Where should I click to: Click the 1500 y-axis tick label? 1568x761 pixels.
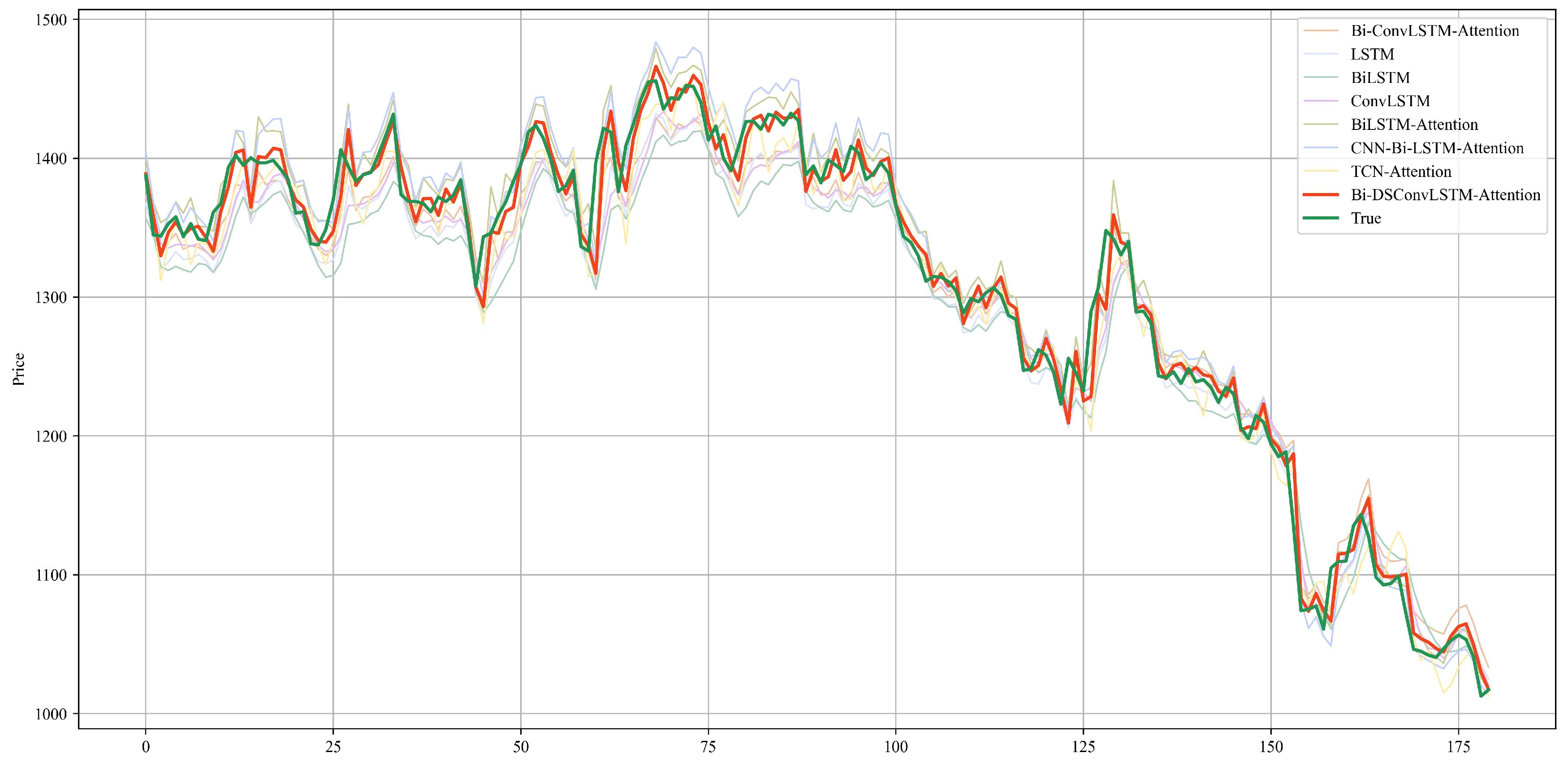51,19
